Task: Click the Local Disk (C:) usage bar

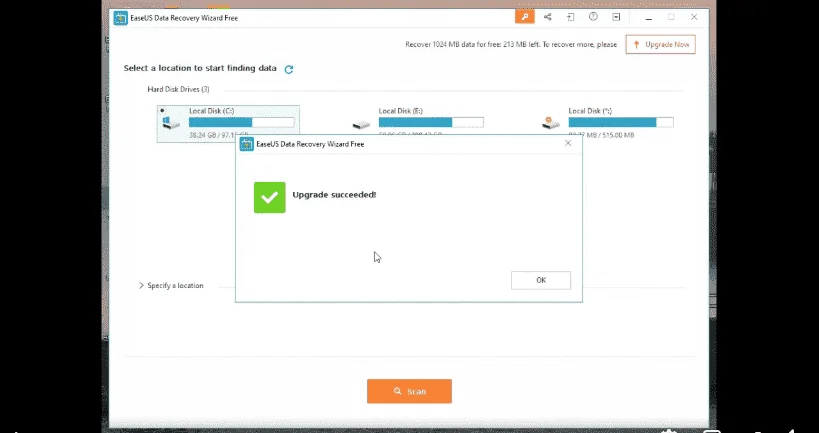Action: click(x=241, y=122)
